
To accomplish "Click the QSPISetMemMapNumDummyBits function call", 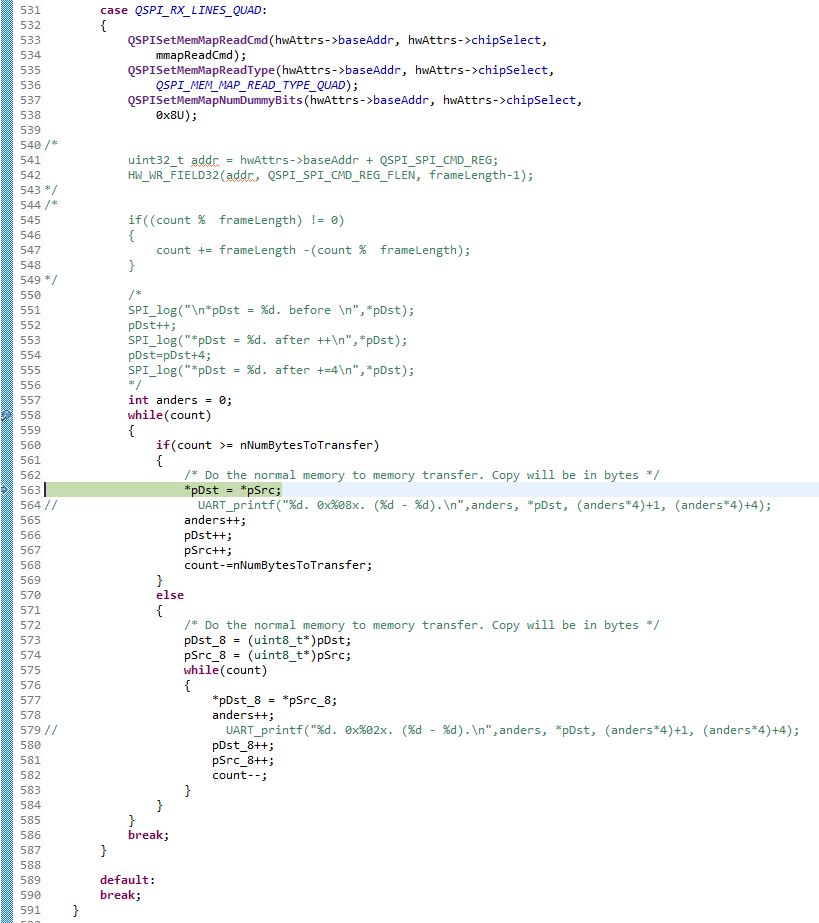I will point(215,100).
